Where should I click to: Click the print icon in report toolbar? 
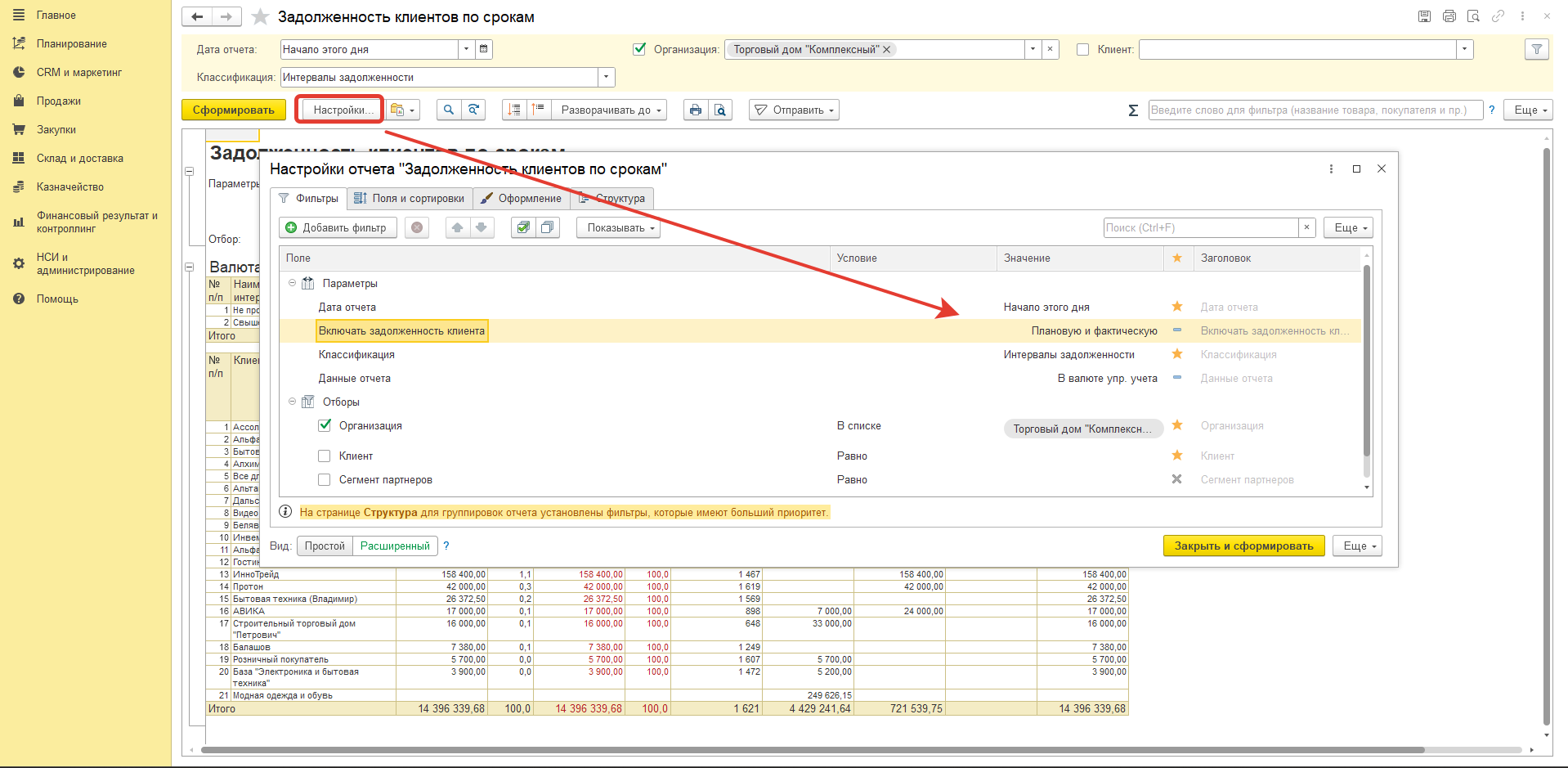pyautogui.click(x=696, y=110)
